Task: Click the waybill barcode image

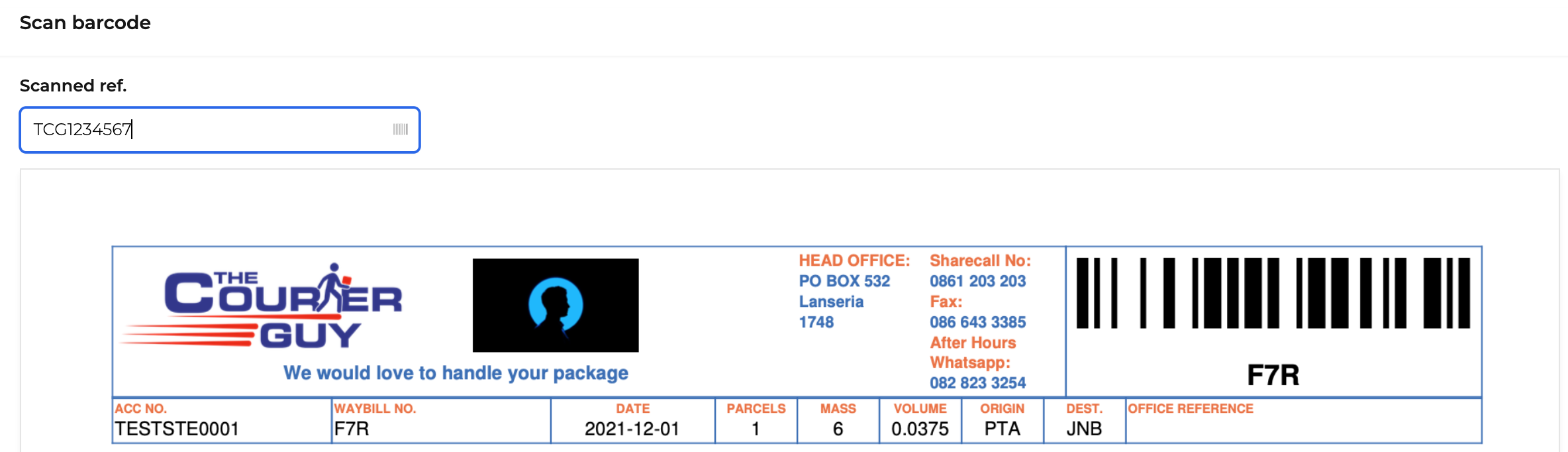Action: click(x=1273, y=293)
